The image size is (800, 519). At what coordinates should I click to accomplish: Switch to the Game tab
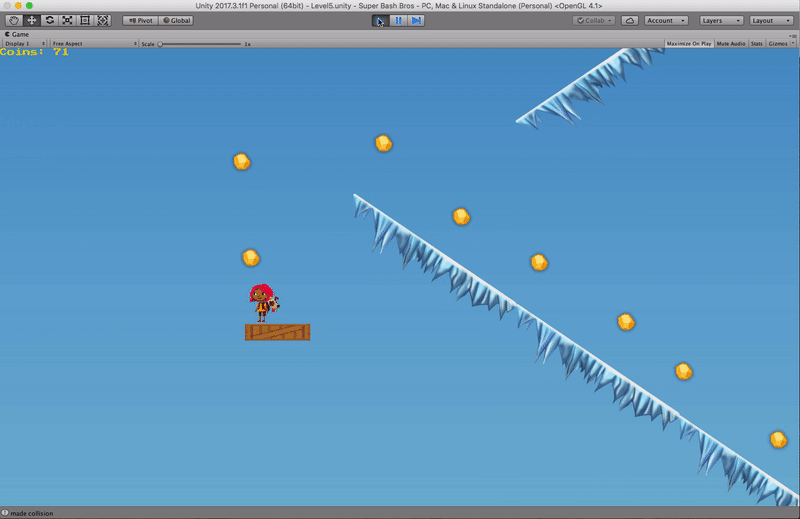click(18, 34)
